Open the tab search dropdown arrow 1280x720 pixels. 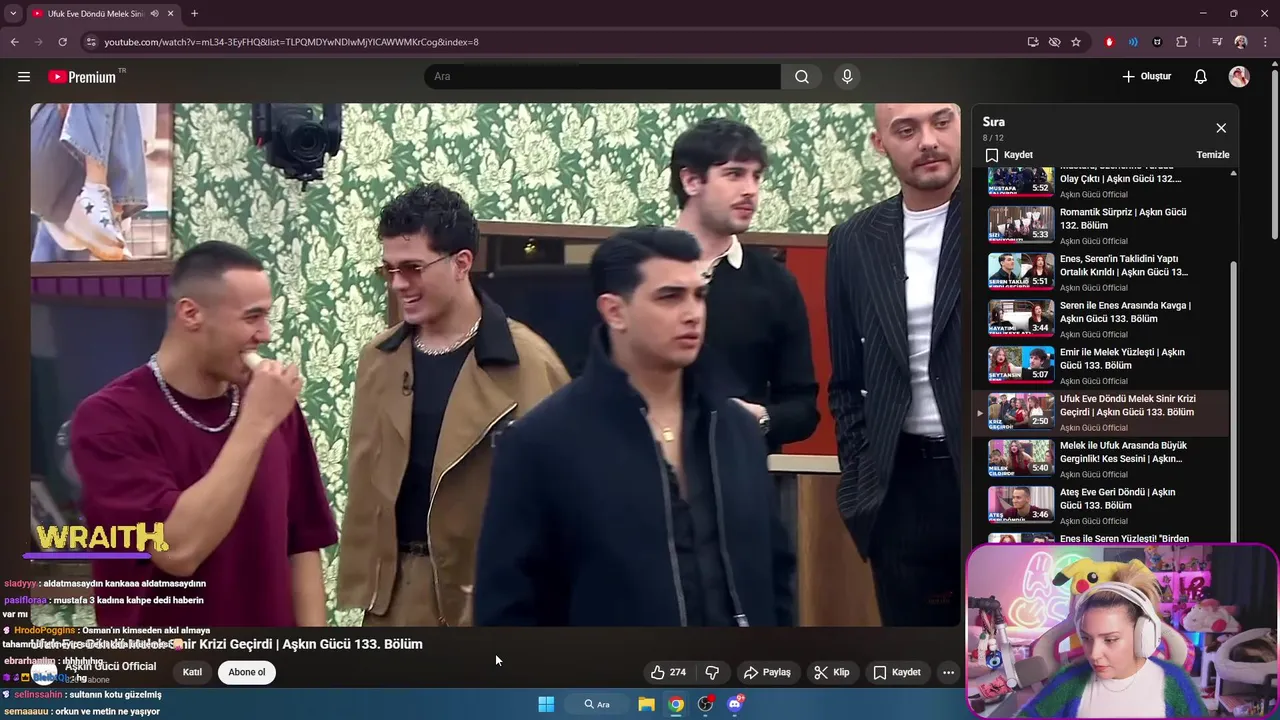[x=13, y=14]
